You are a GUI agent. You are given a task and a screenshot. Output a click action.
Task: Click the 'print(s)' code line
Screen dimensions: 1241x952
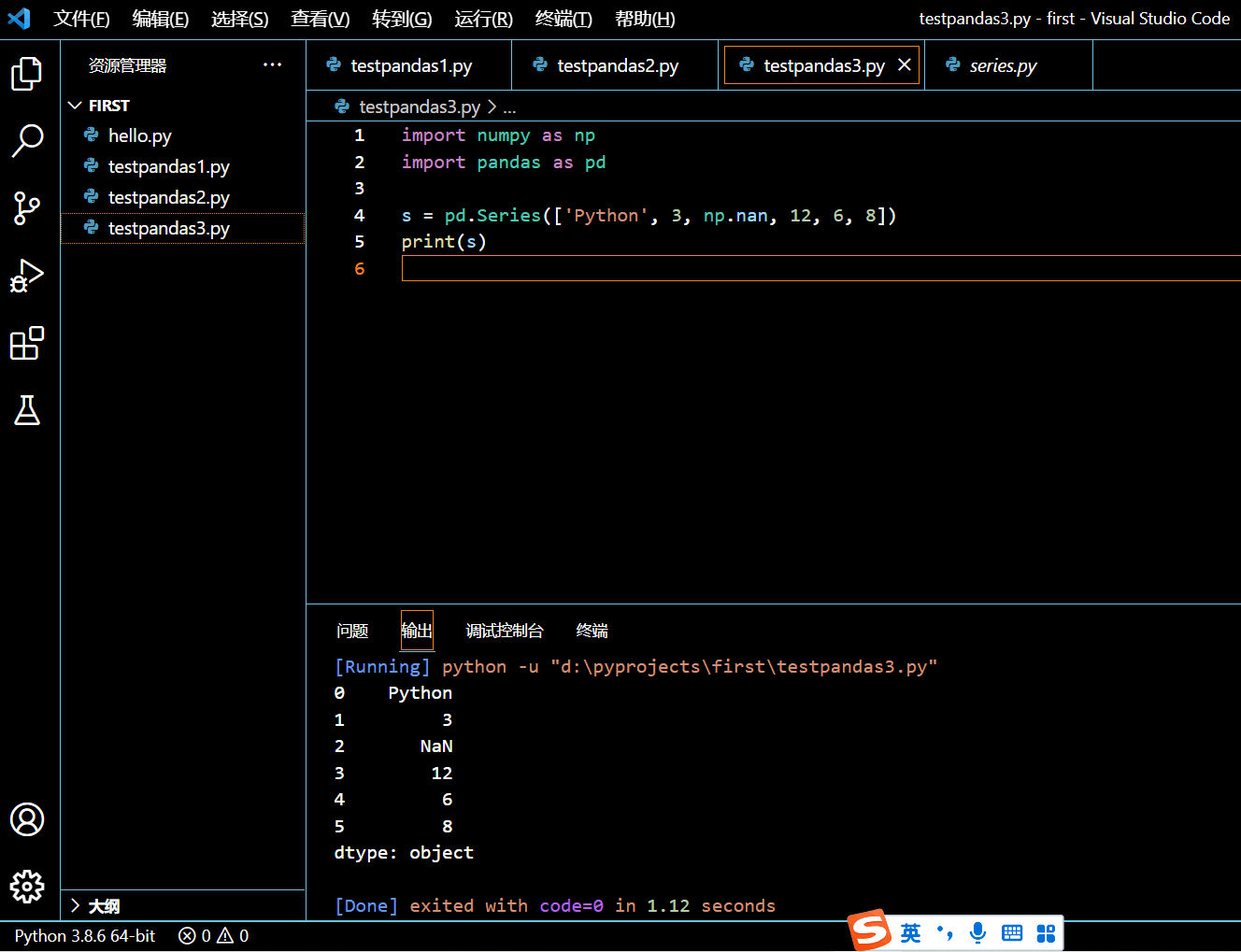point(444,242)
